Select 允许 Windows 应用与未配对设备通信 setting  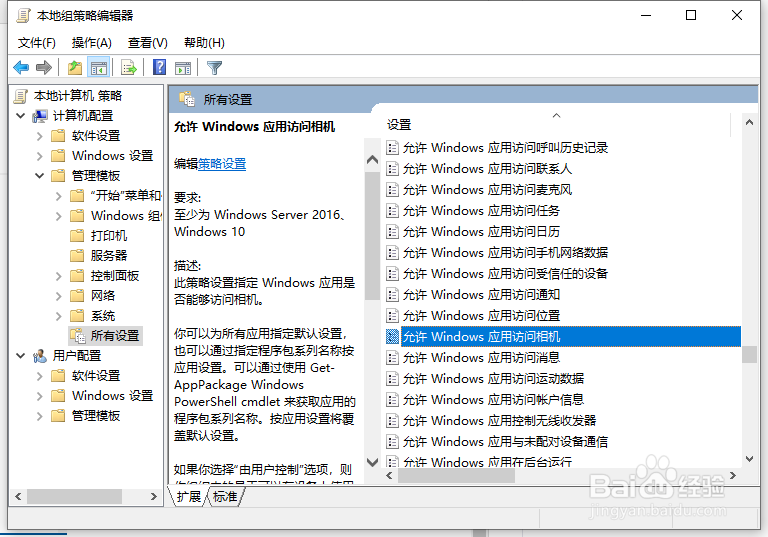coord(505,441)
